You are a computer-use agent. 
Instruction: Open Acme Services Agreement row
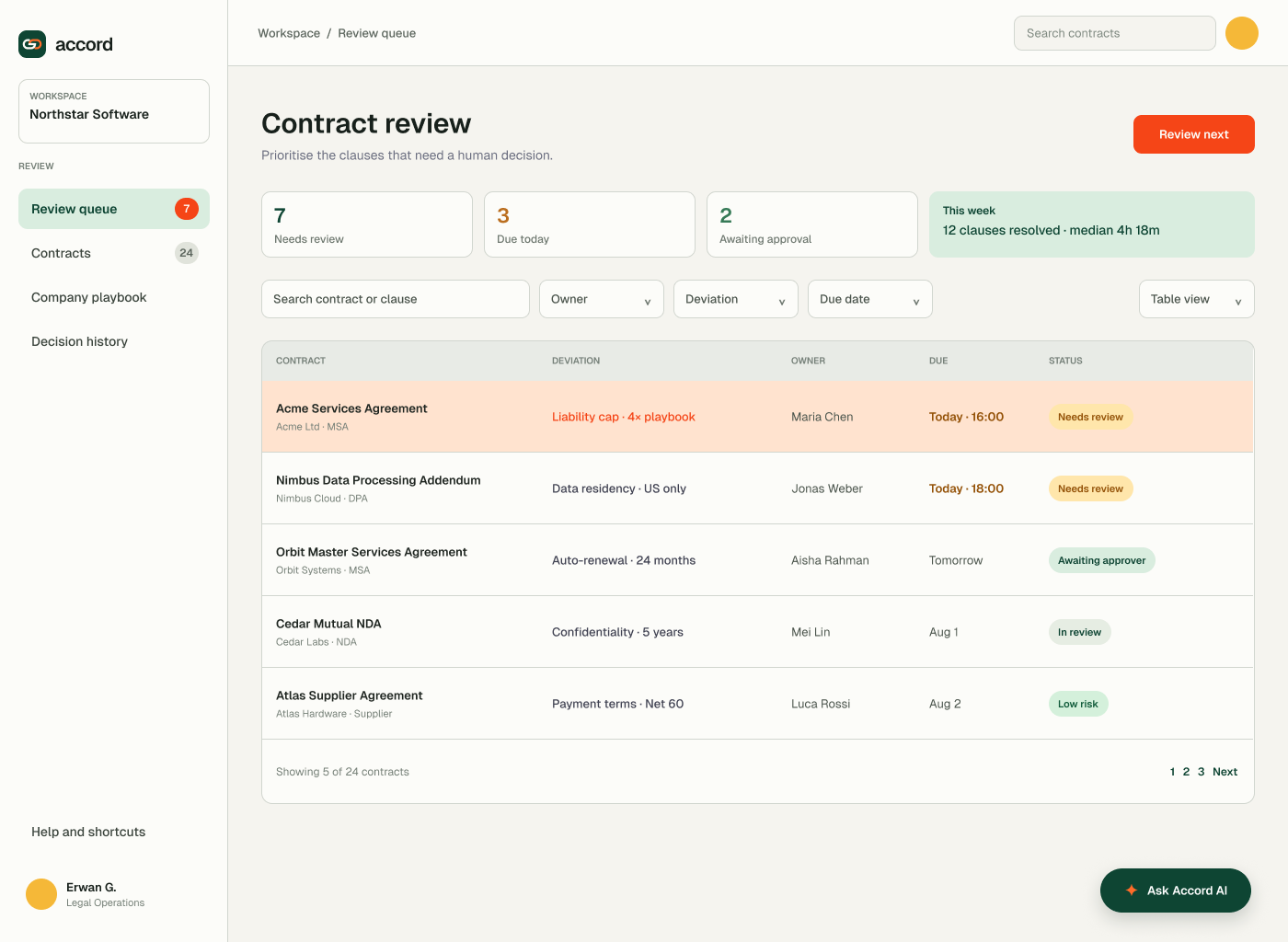pos(758,417)
